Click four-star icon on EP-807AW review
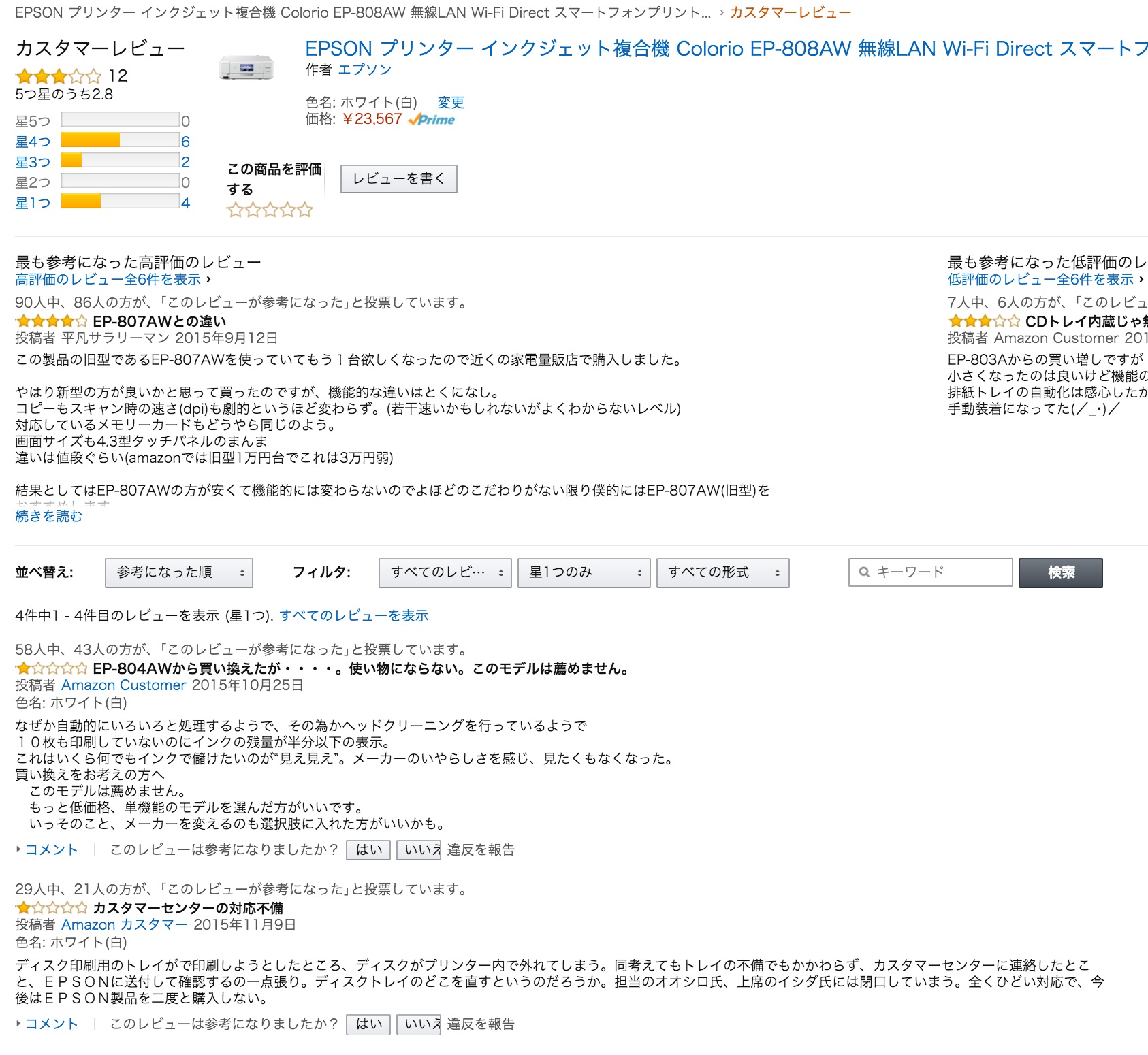 click(x=51, y=321)
